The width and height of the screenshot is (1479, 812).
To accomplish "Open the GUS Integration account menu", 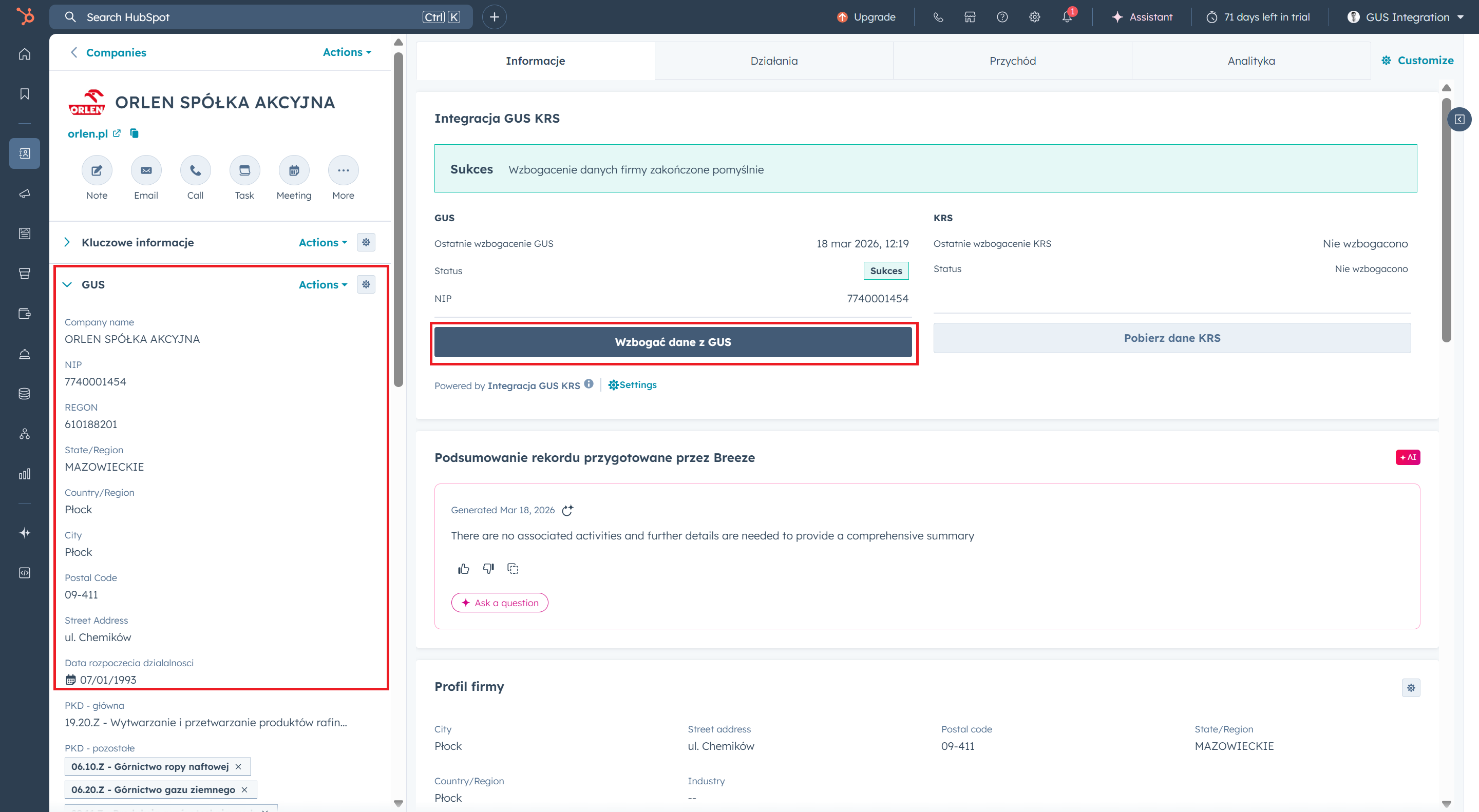I will pyautogui.click(x=1406, y=17).
